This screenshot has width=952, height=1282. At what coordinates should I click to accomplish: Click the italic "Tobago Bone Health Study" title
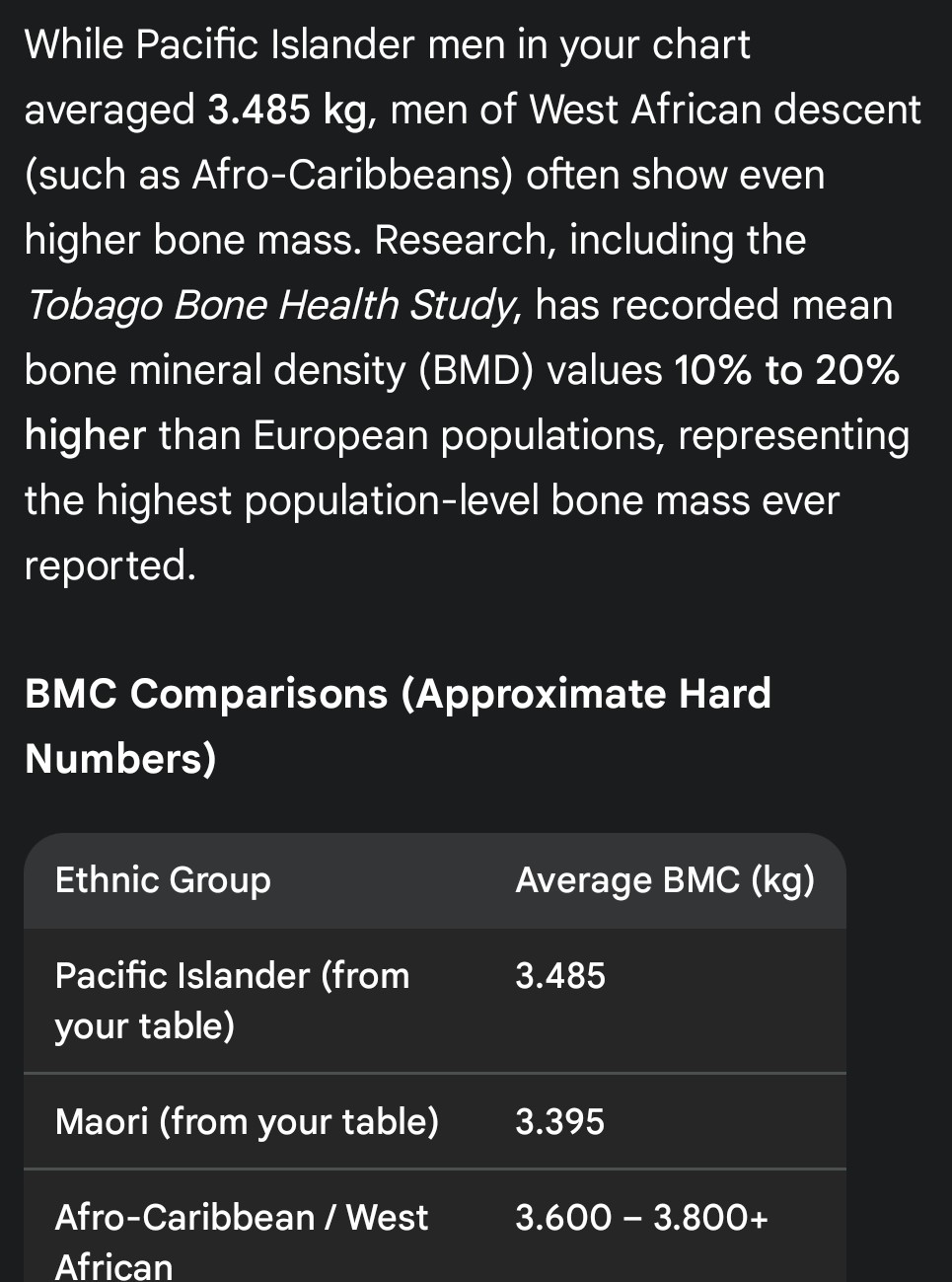pos(270,306)
